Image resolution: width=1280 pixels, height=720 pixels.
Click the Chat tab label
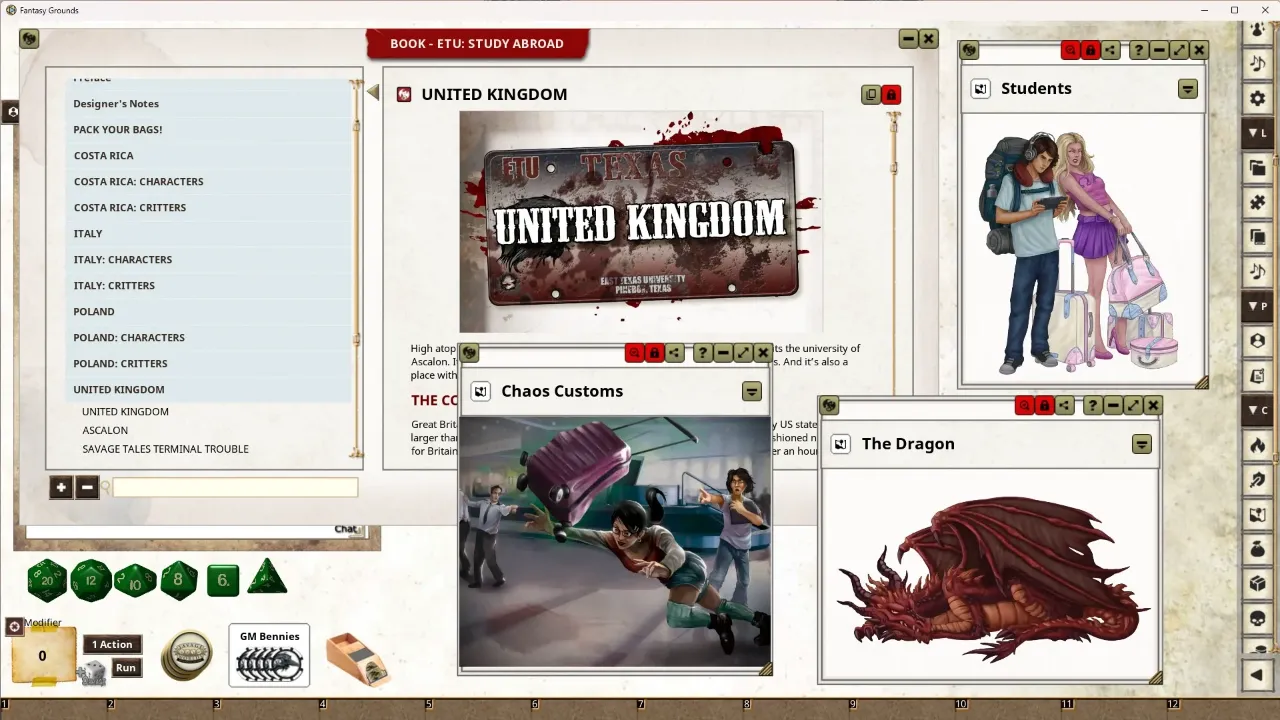346,529
